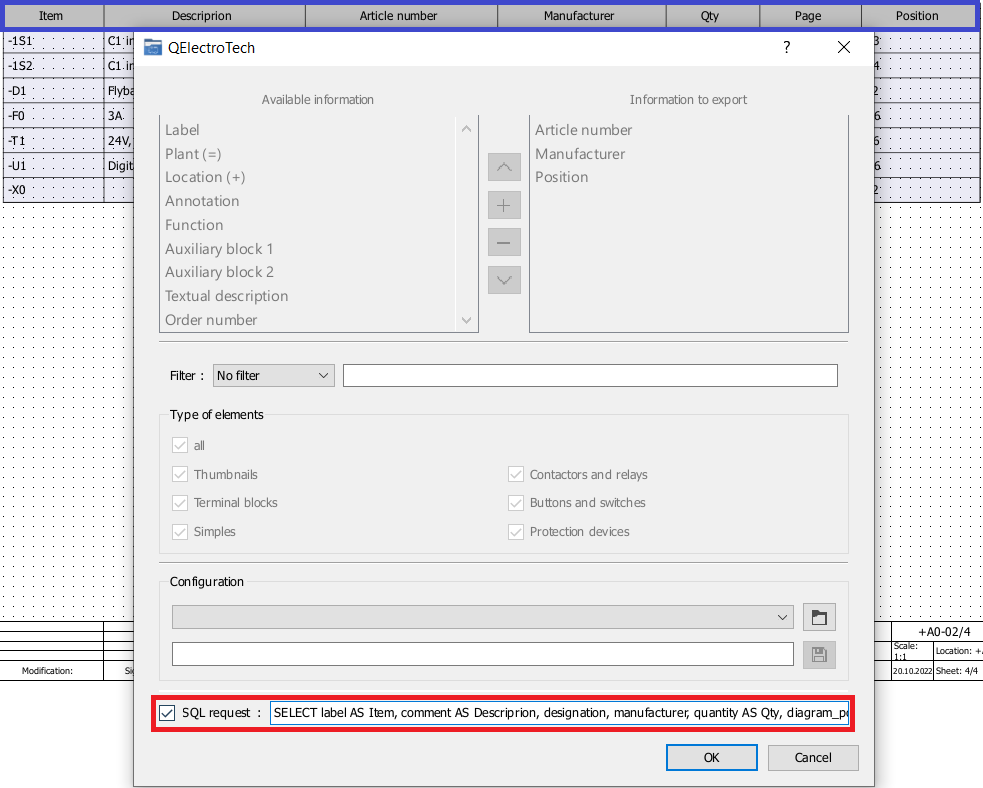Click the dialog help question mark

pyautogui.click(x=786, y=47)
